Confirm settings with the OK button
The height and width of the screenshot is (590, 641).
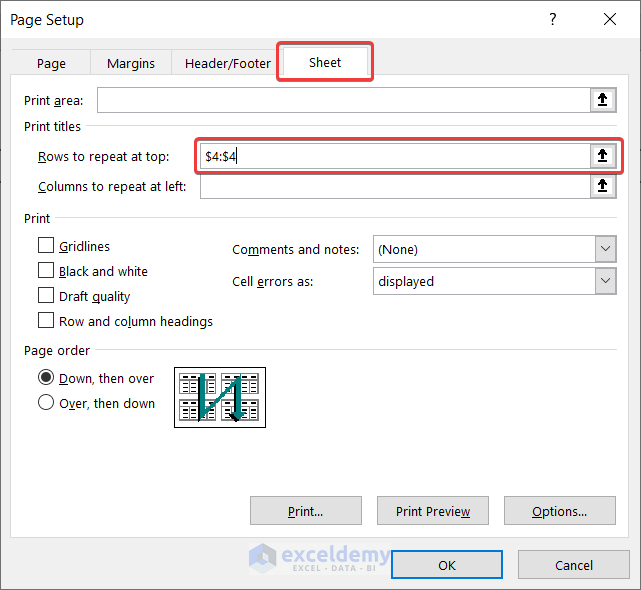[447, 565]
